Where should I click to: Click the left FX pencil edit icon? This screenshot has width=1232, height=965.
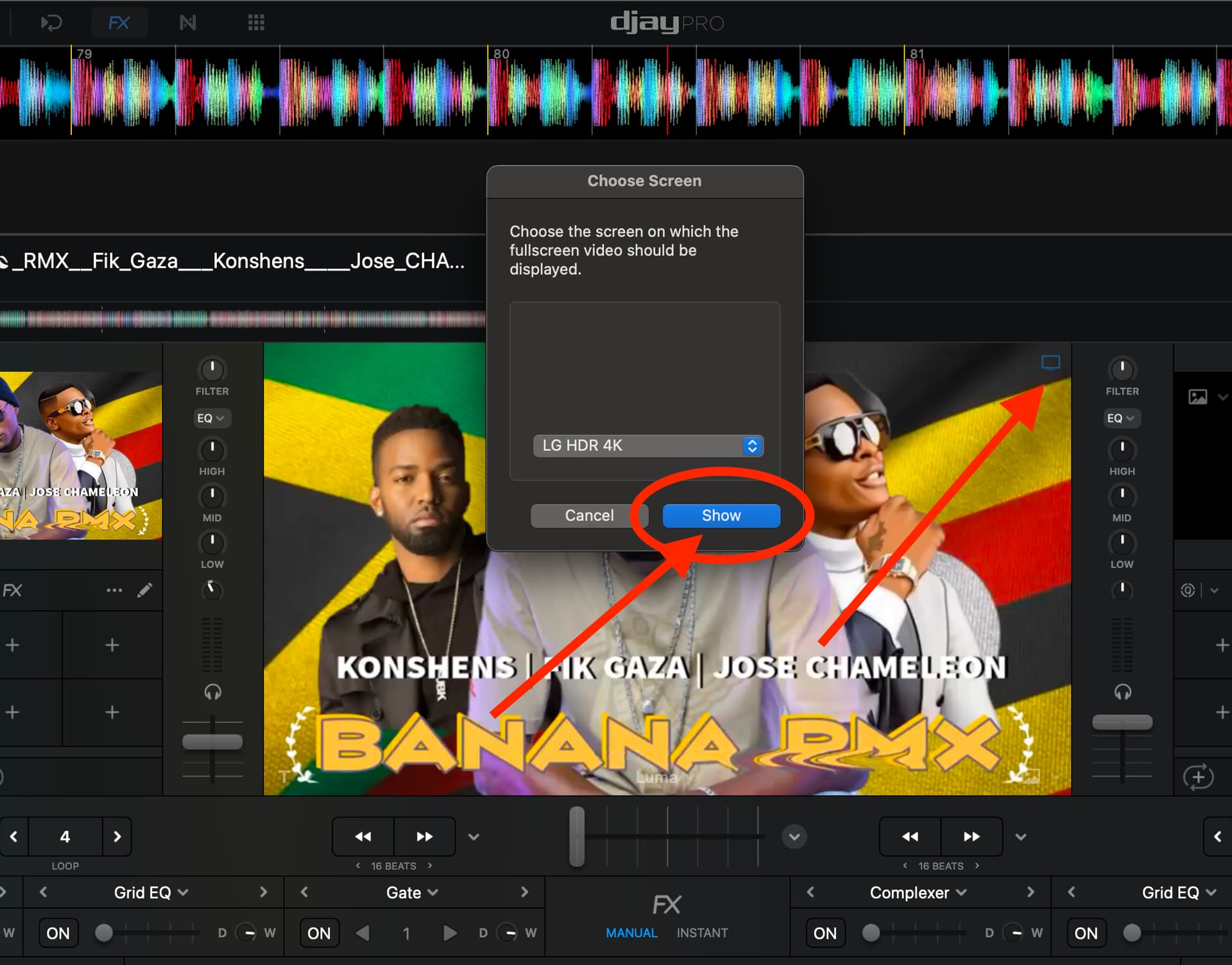coord(145,590)
